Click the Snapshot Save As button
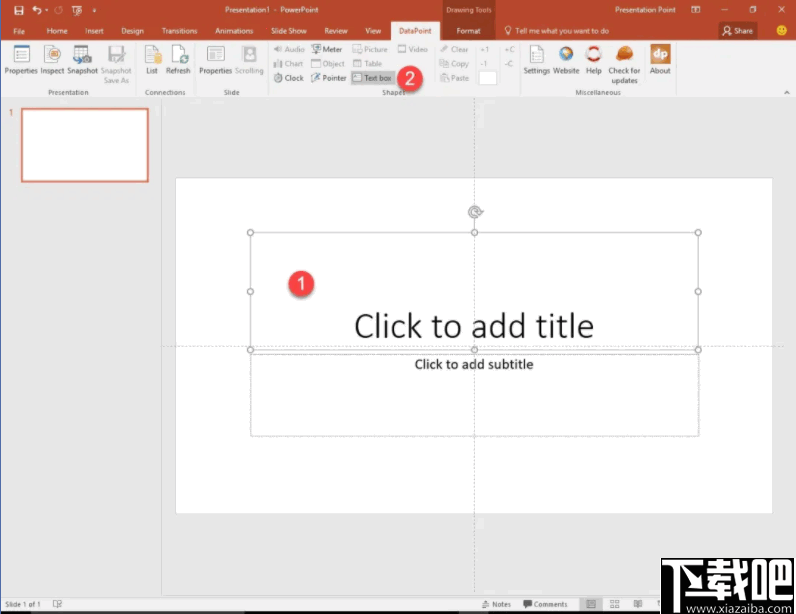This screenshot has height=614, width=796. pyautogui.click(x=116, y=64)
